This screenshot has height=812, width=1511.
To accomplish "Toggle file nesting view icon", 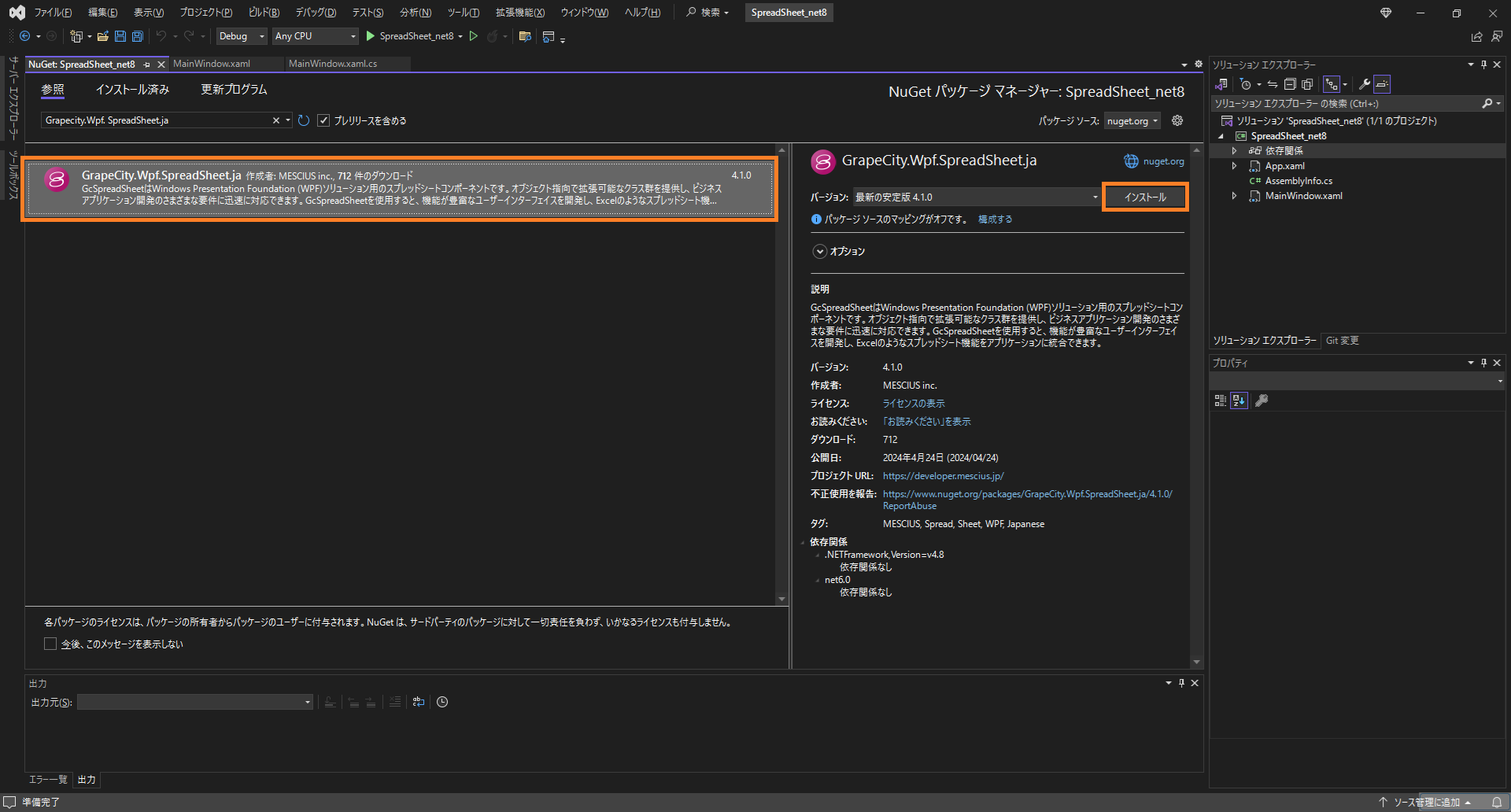I will (1332, 84).
